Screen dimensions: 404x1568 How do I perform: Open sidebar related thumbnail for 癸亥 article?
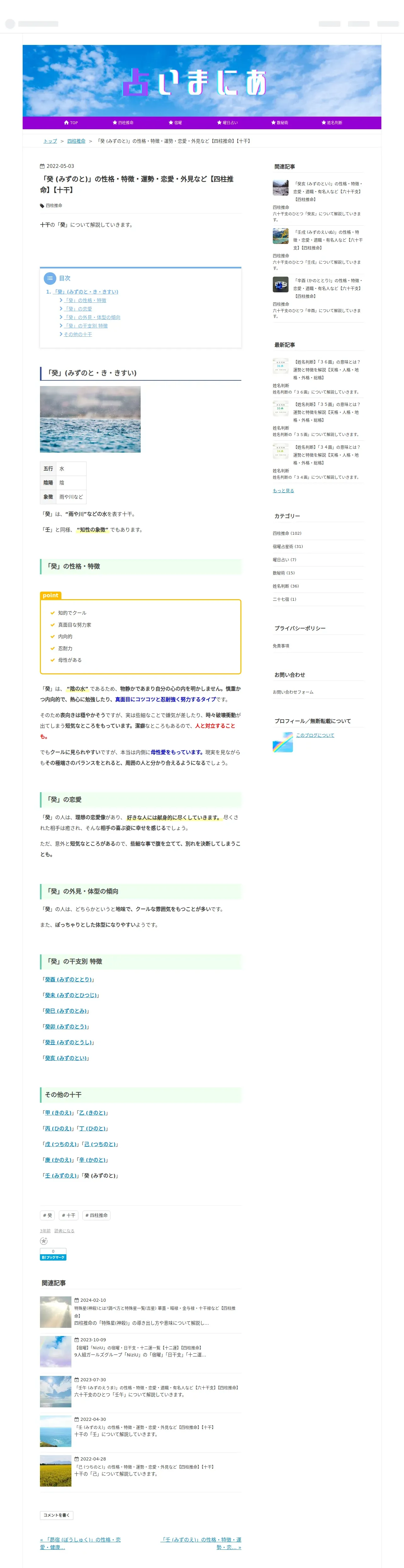coord(280,187)
